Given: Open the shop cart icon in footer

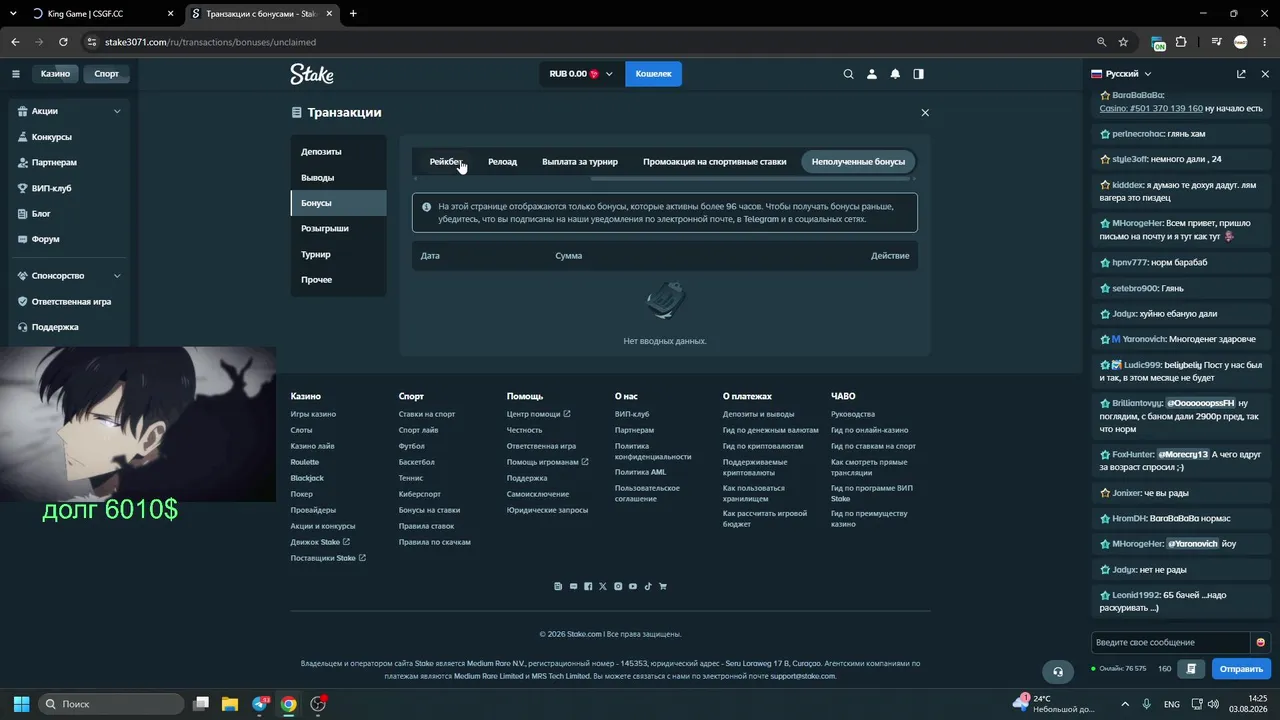Looking at the screenshot, I should click(663, 586).
